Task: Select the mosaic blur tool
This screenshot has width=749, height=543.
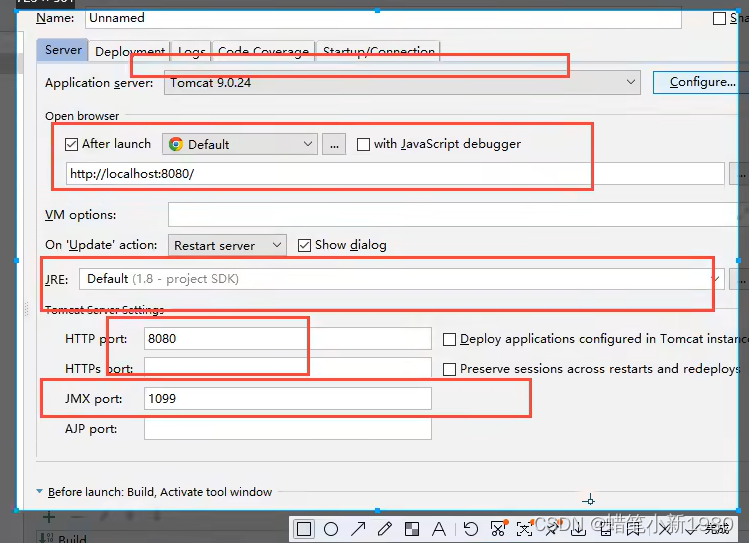Action: pos(412,529)
